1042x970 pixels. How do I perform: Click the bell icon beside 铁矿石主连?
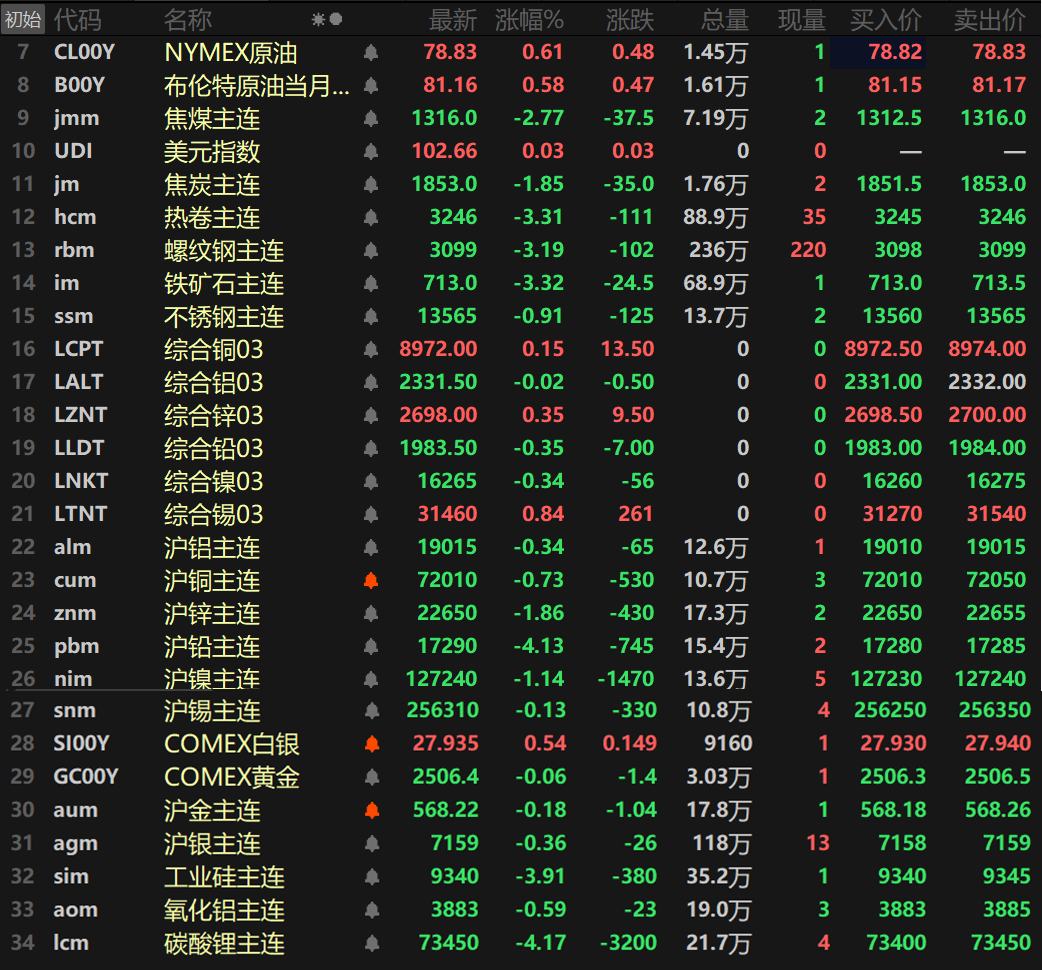[371, 284]
